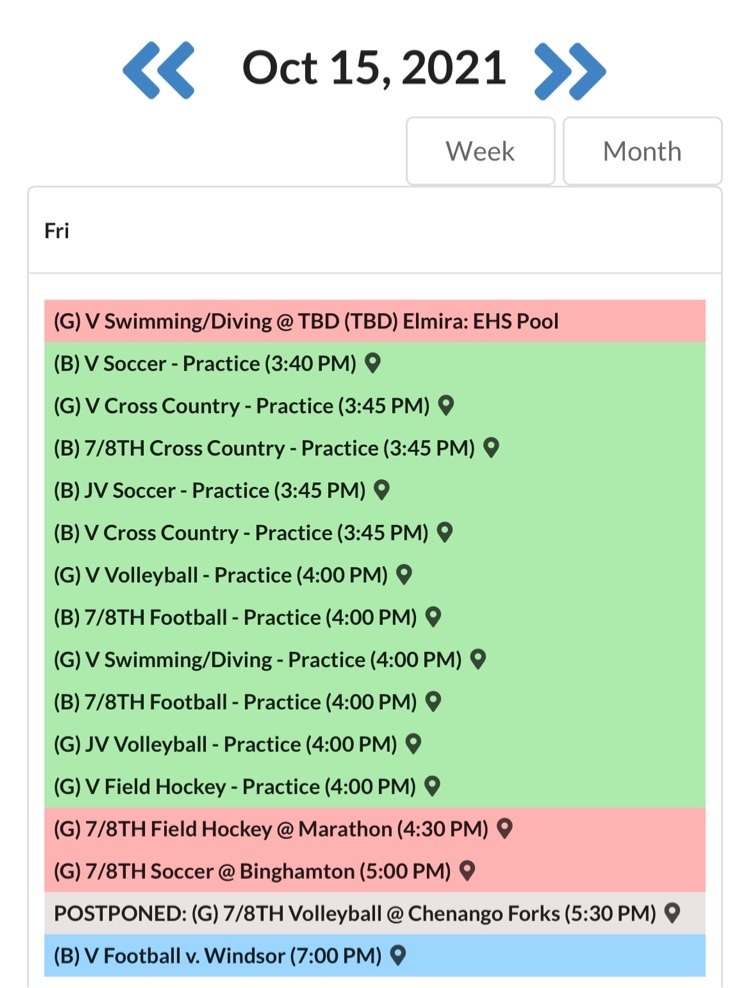Open map pin for Football v. Windsor

[398, 956]
